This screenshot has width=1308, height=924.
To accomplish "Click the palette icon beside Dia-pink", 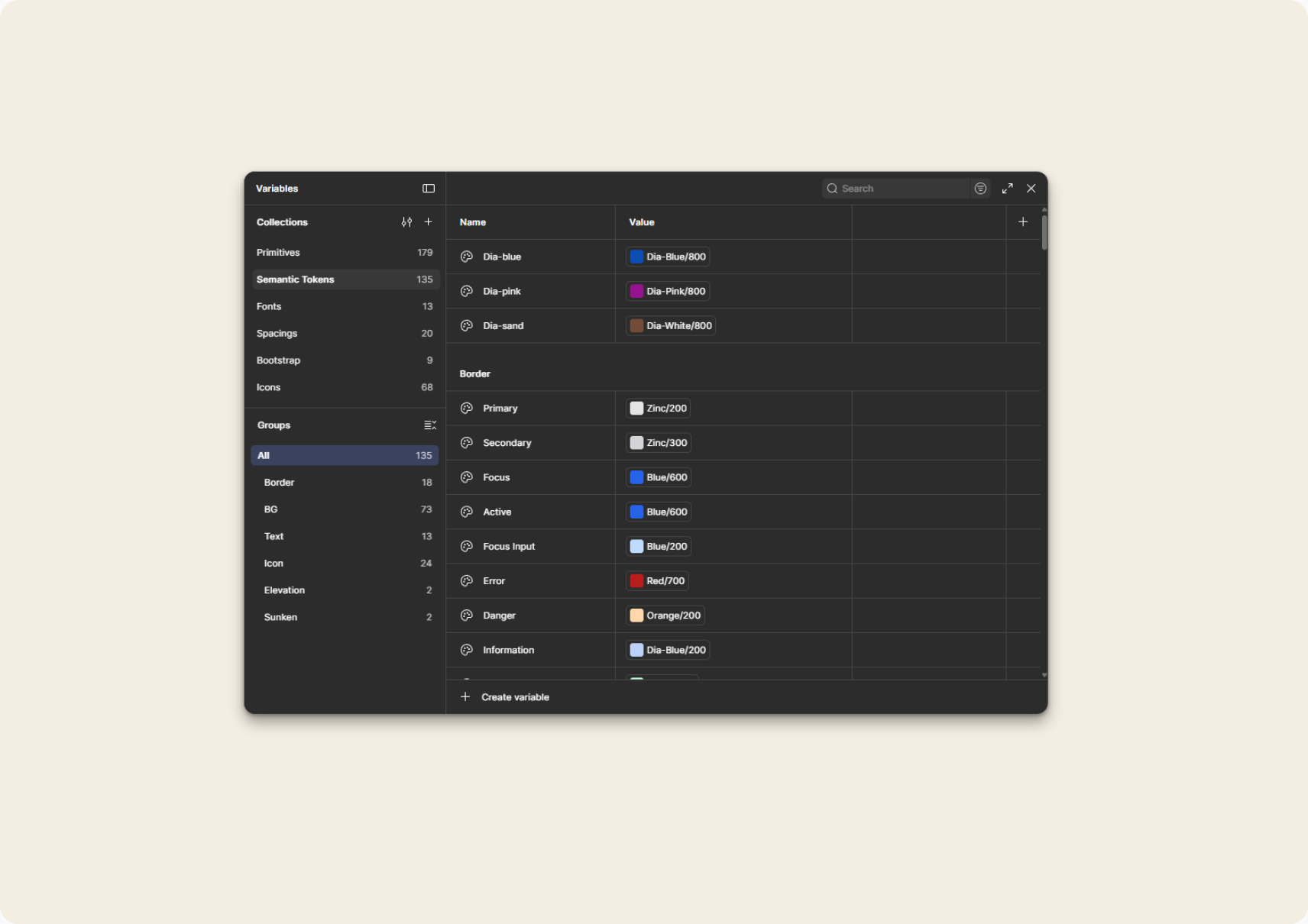I will coord(467,291).
